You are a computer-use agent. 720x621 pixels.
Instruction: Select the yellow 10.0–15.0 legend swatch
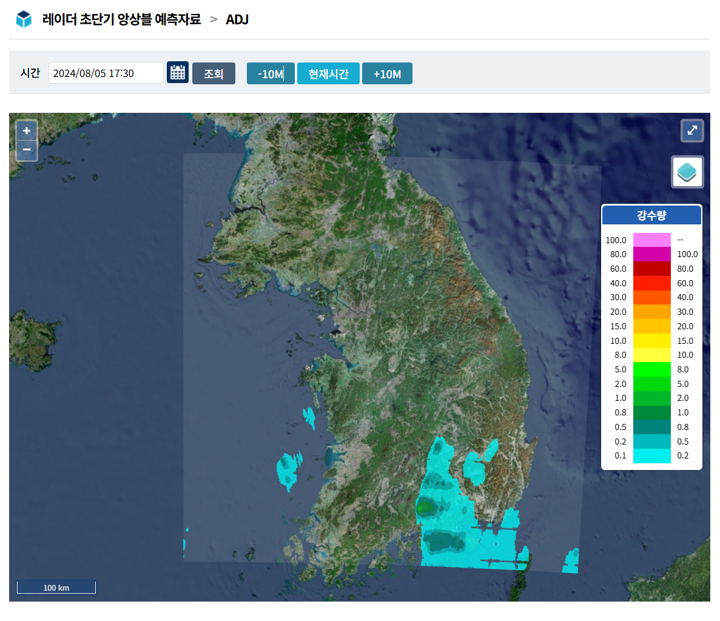click(x=652, y=341)
